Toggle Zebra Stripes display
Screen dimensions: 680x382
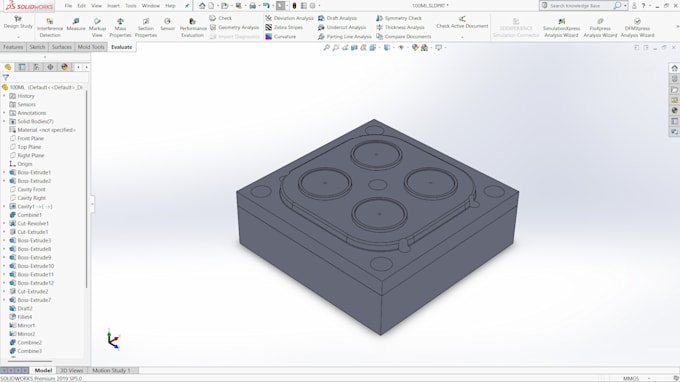tap(284, 27)
